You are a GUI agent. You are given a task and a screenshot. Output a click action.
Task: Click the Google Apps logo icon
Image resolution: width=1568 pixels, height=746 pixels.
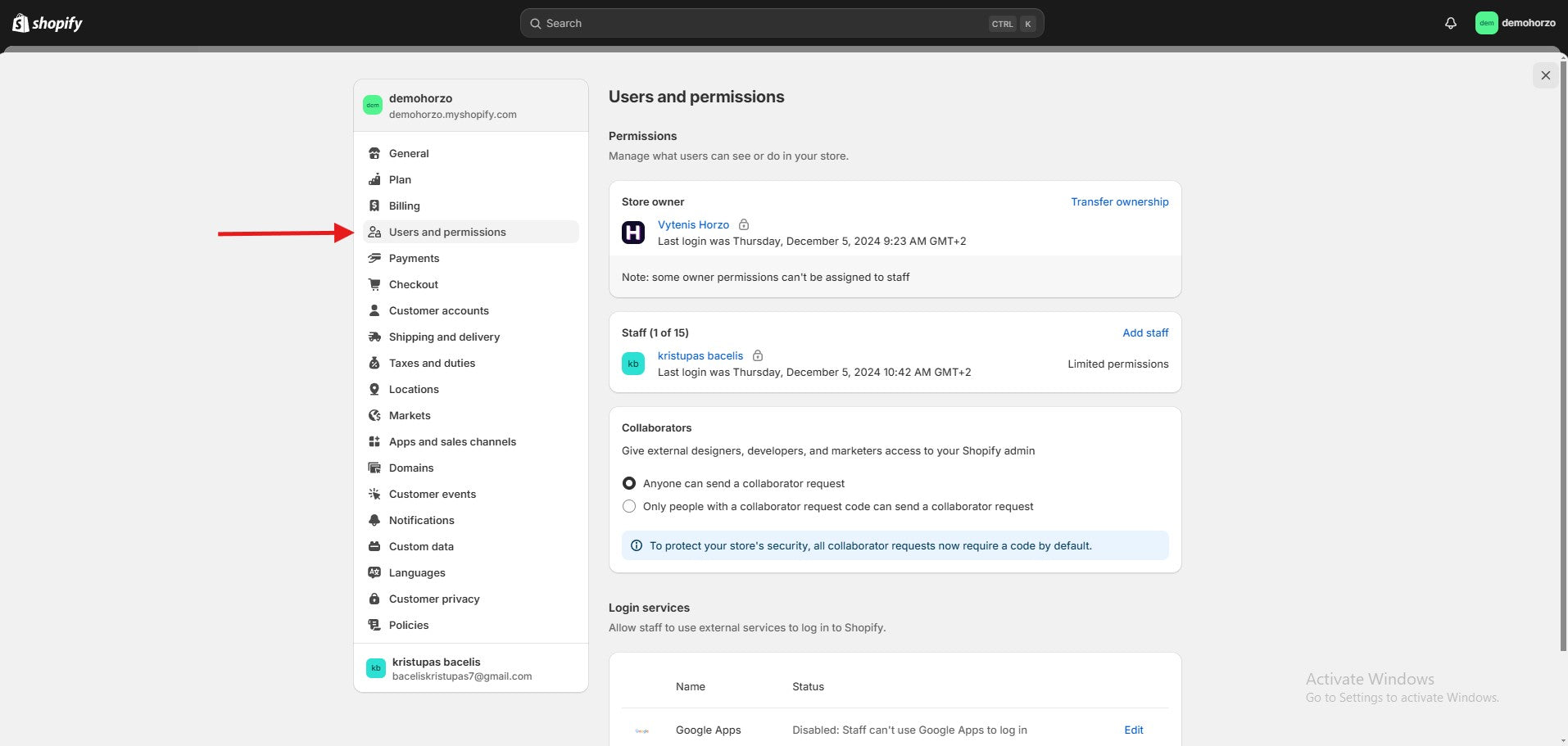click(x=642, y=730)
